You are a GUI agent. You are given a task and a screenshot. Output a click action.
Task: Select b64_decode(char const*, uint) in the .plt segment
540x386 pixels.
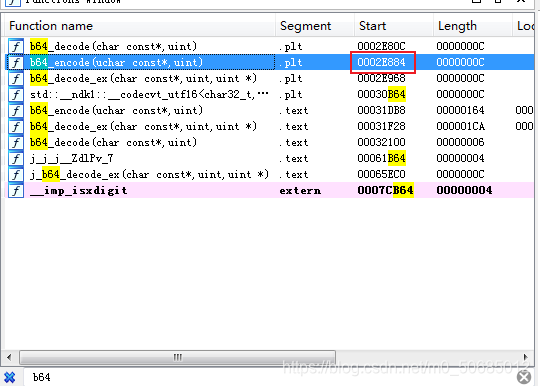113,46
